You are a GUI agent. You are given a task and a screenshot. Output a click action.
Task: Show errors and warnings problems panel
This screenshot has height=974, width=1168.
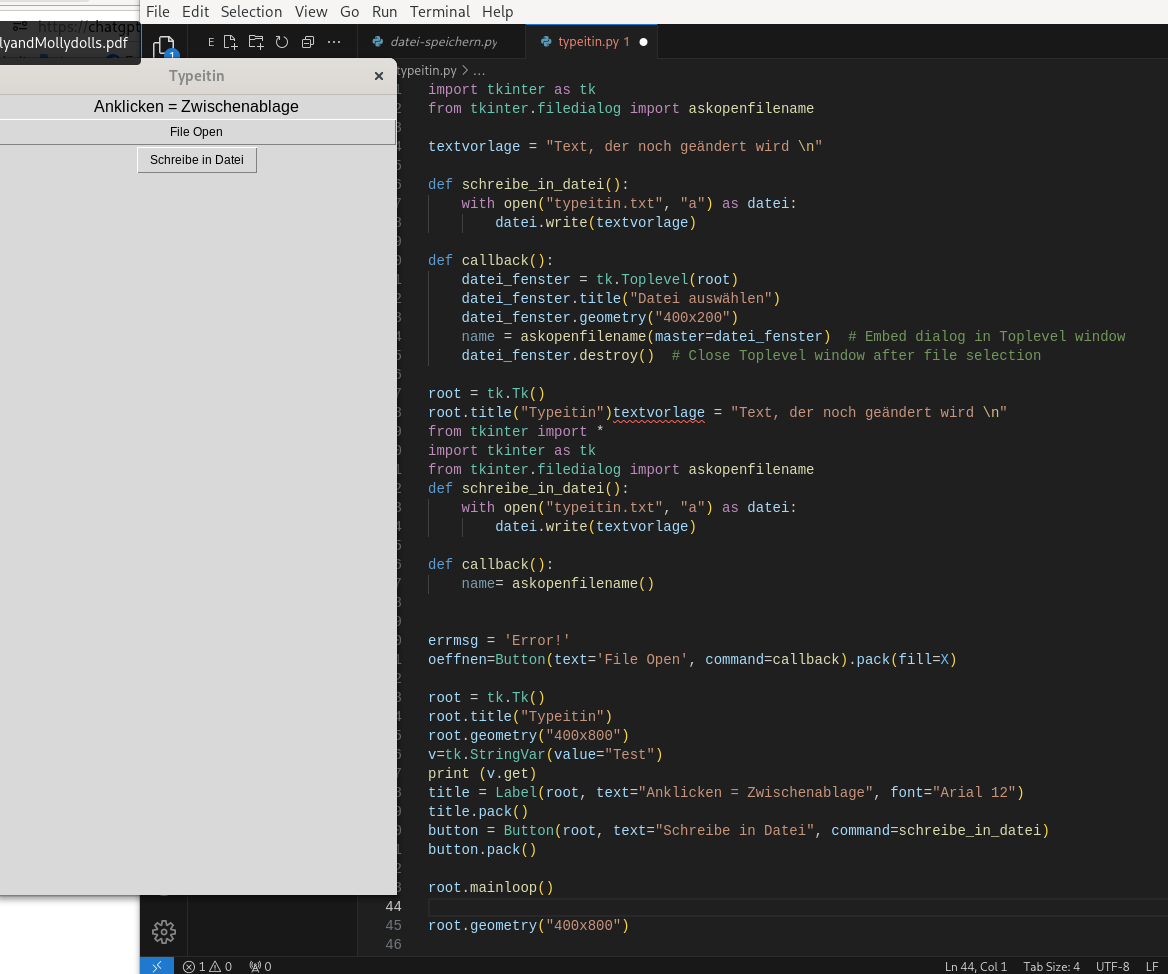[207, 967]
